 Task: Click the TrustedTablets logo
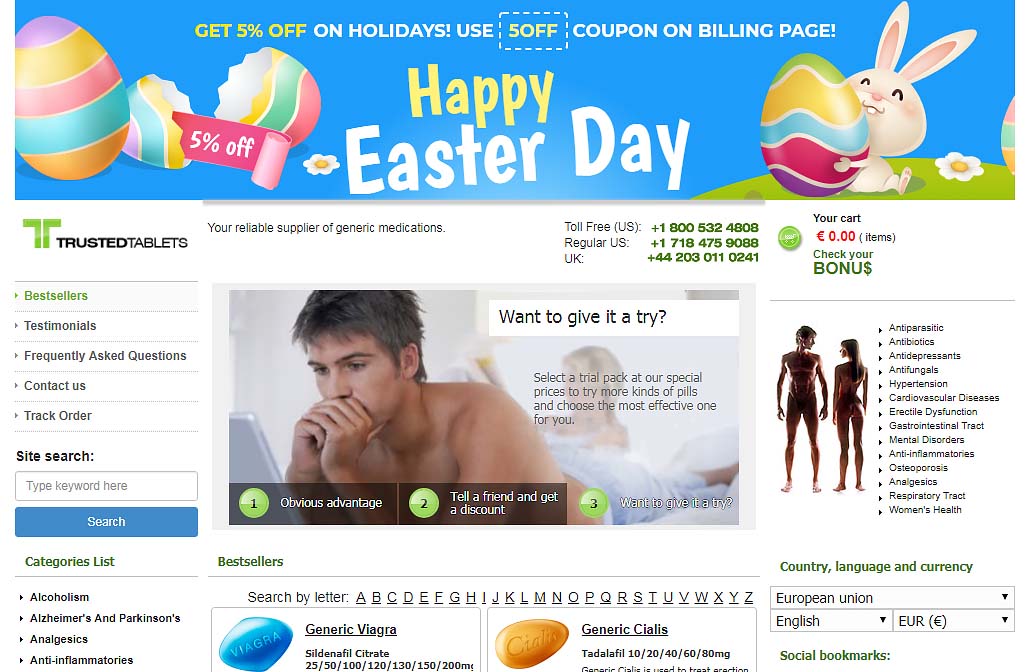[105, 235]
